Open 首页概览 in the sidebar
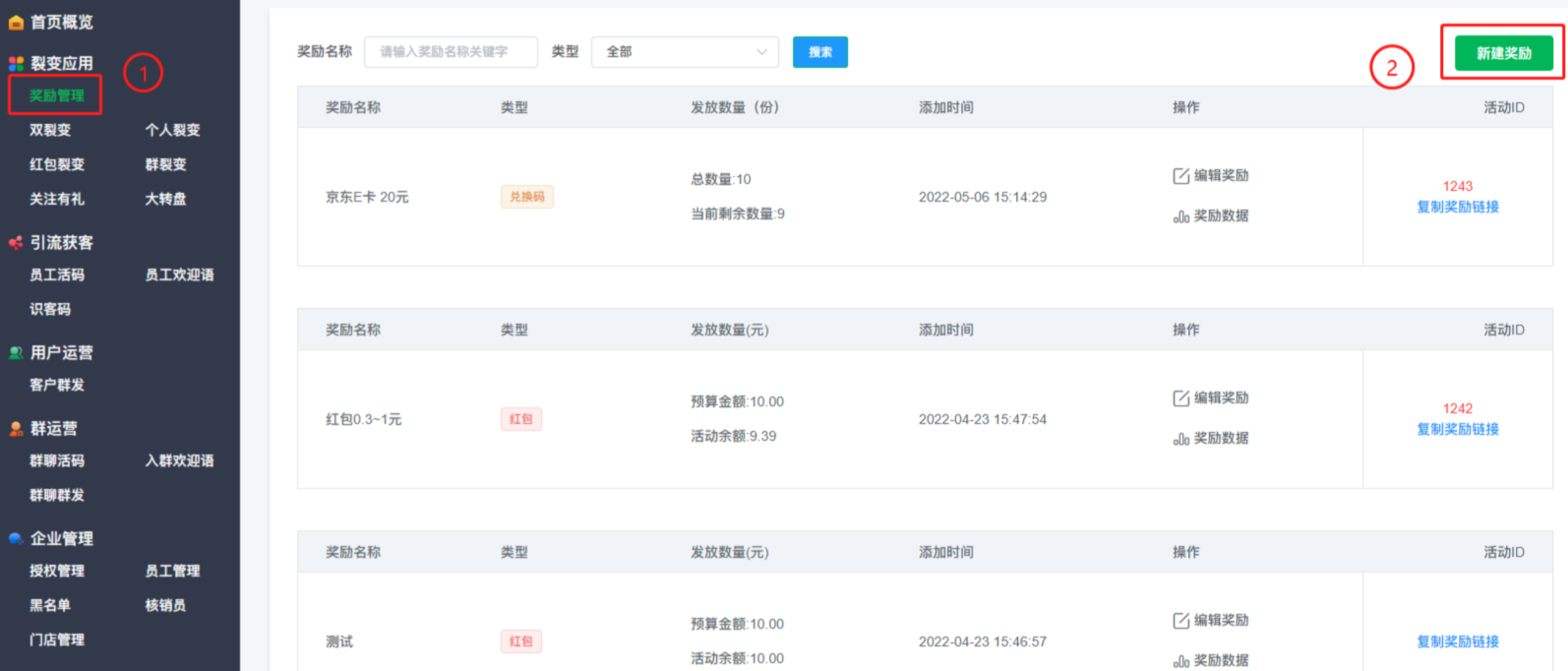This screenshot has height=671, width=1568. click(x=61, y=22)
